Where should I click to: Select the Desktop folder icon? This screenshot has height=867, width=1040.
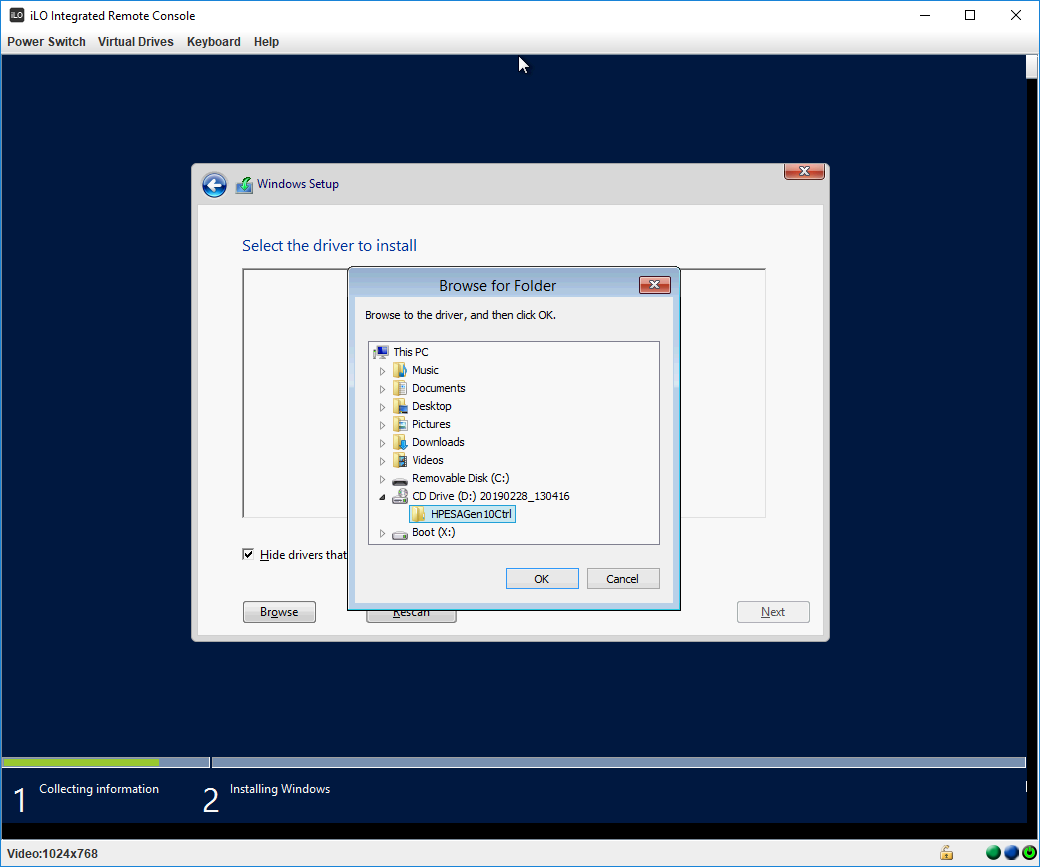399,406
